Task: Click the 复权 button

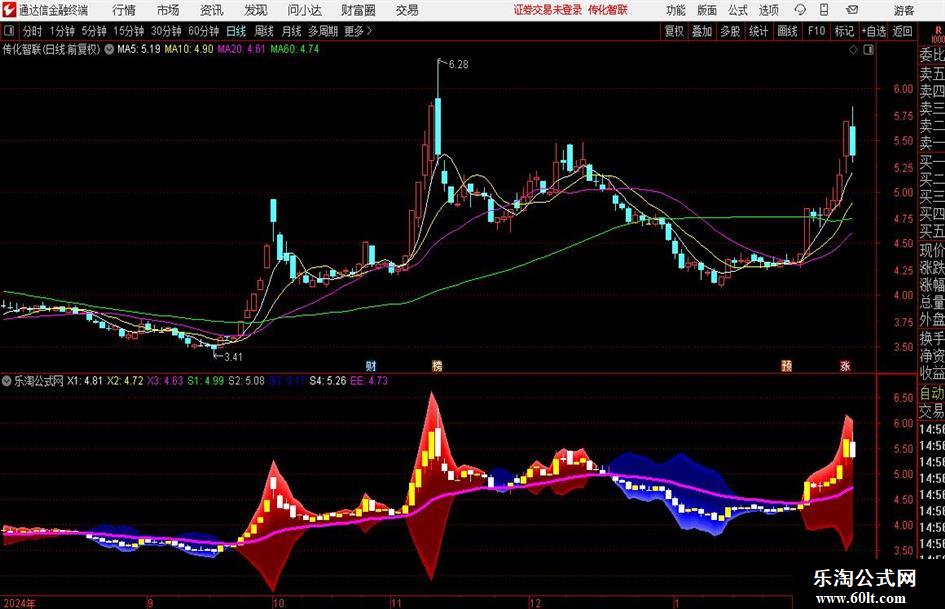Action: click(x=674, y=31)
